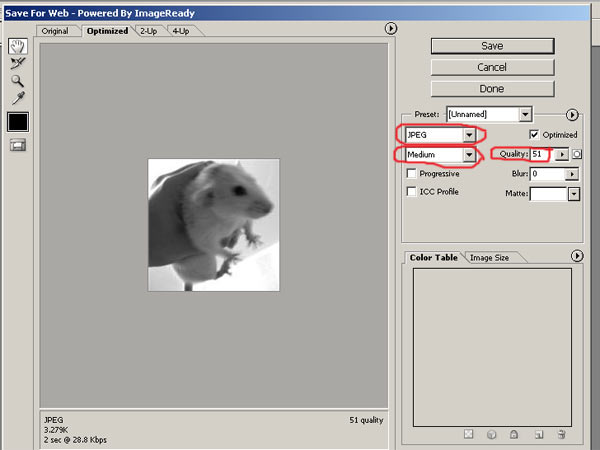Click the optimize to file size icon beside Quality
600x450 pixels.
tap(577, 154)
